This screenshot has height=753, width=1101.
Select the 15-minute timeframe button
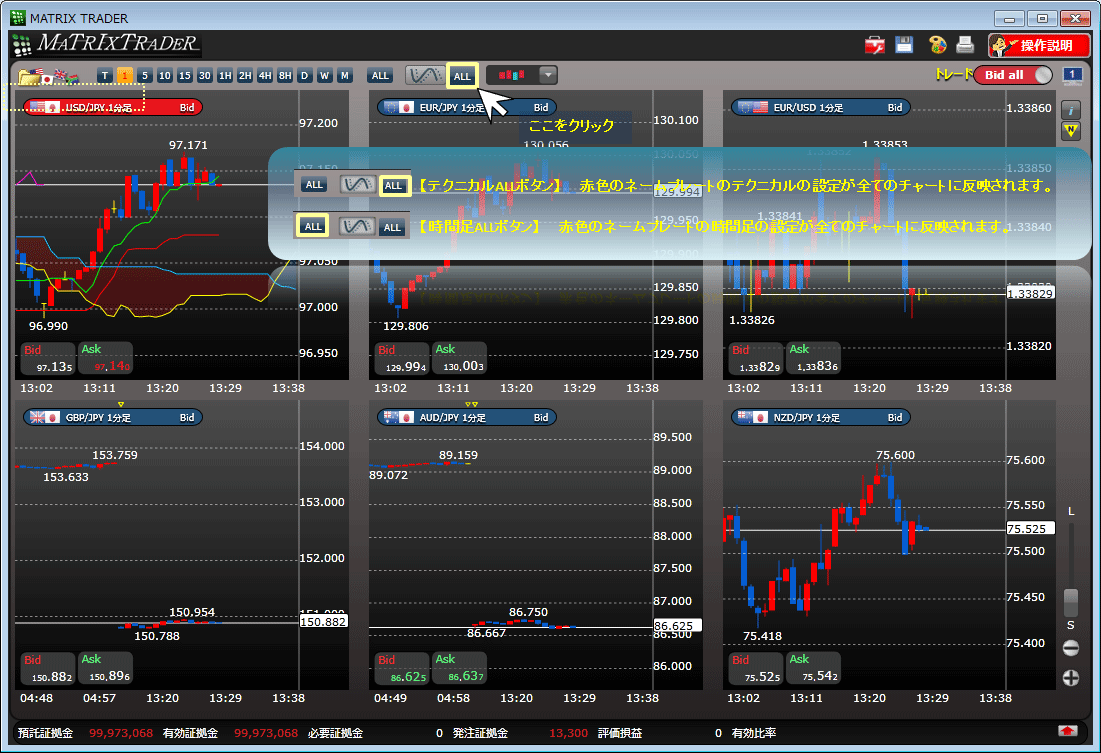click(x=185, y=76)
